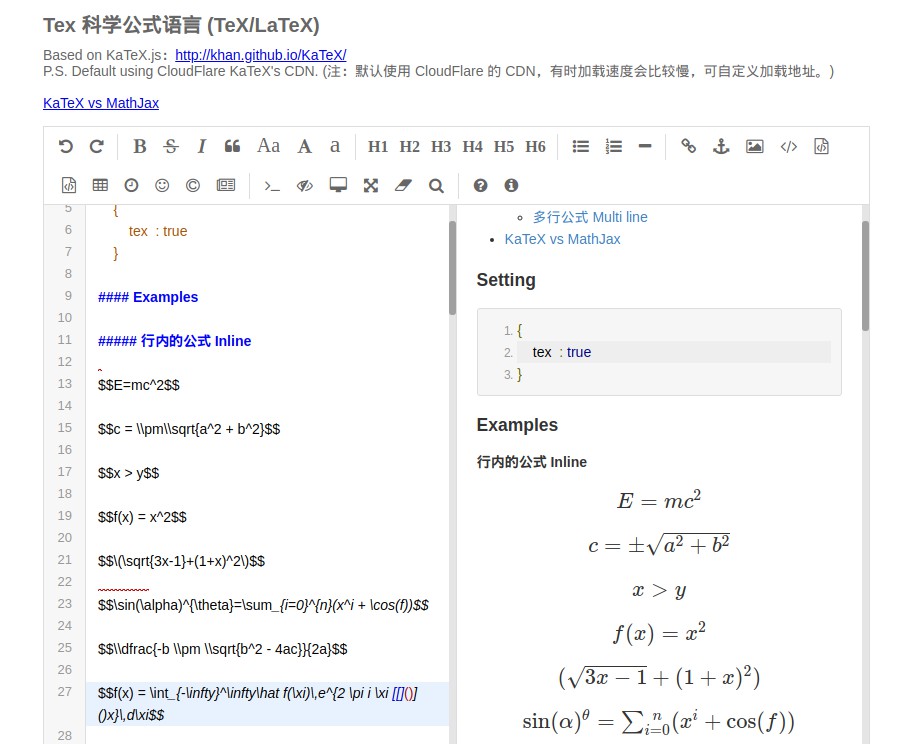Click the Examples heading in preview
Viewport: 898px width, 744px height.
click(517, 425)
